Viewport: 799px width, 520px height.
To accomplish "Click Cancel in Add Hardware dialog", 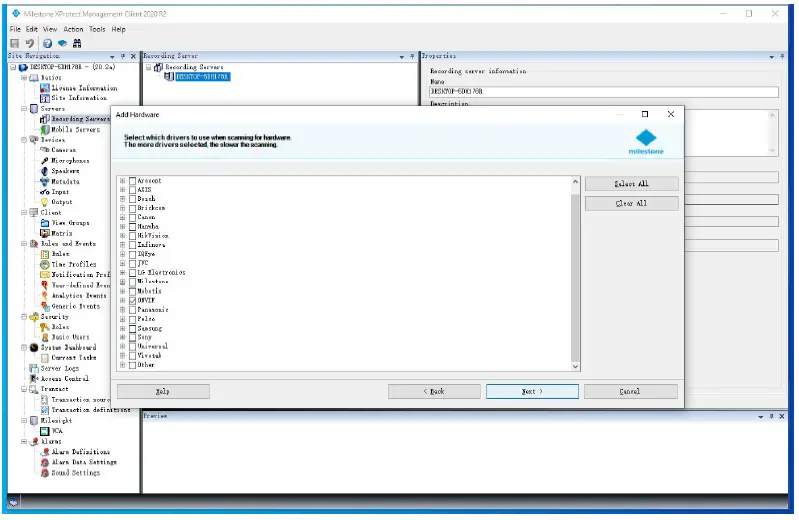I will tap(630, 392).
